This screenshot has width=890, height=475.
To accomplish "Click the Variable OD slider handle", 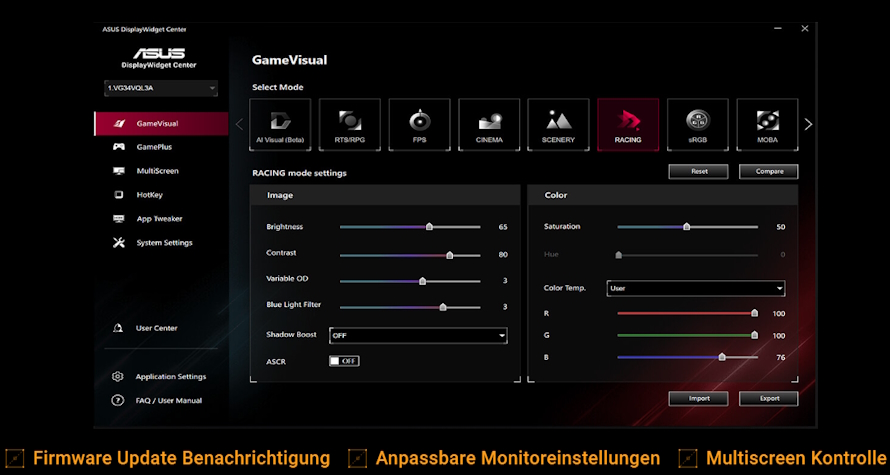I will (x=422, y=281).
